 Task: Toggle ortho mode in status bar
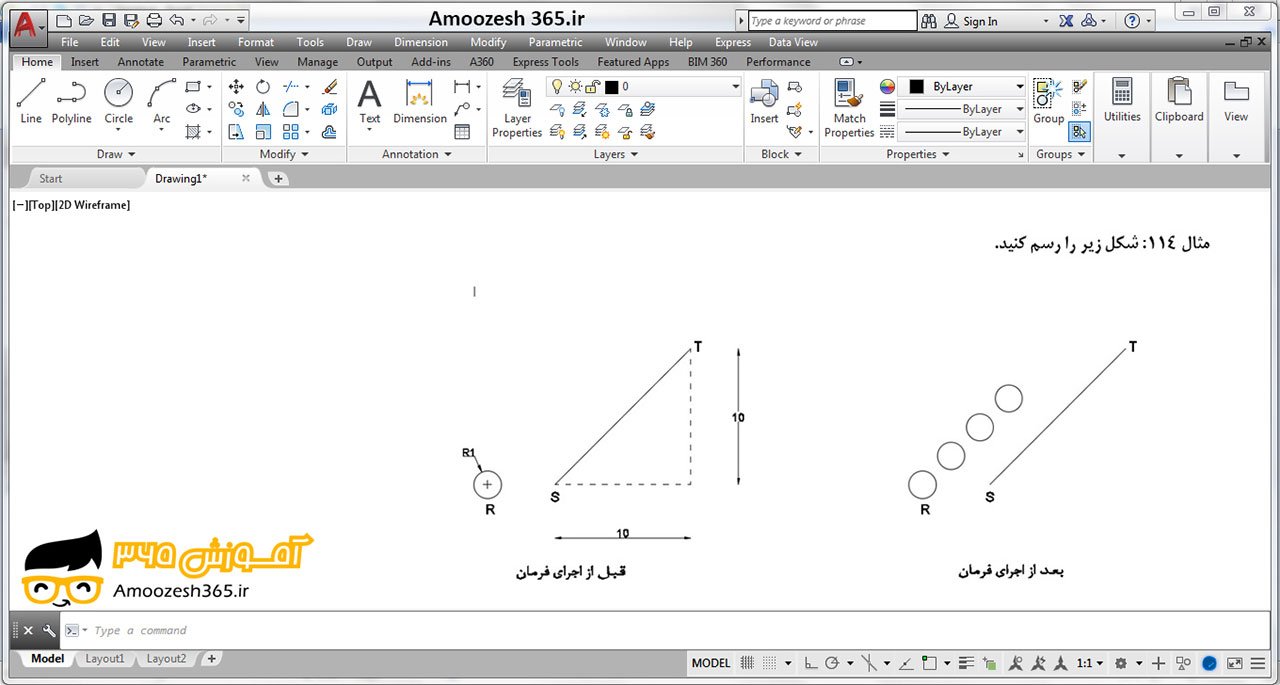point(811,663)
